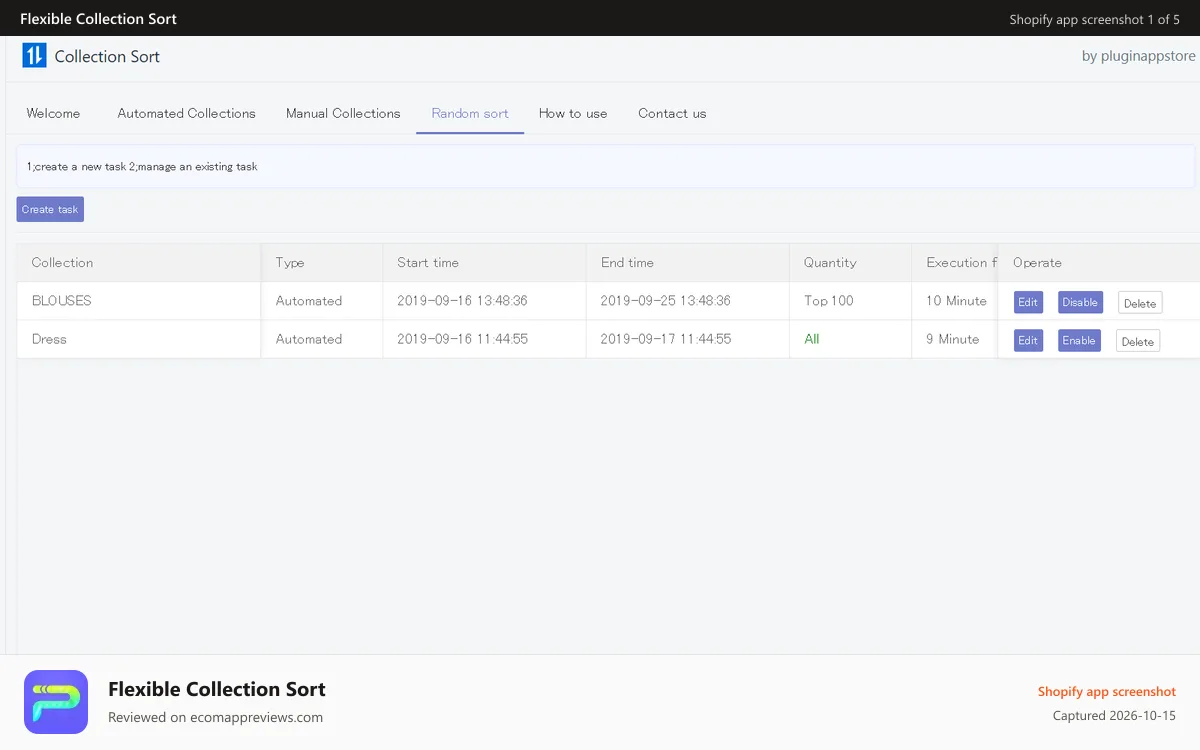Edit the Dress task
Viewport: 1200px width, 750px height.
point(1028,340)
